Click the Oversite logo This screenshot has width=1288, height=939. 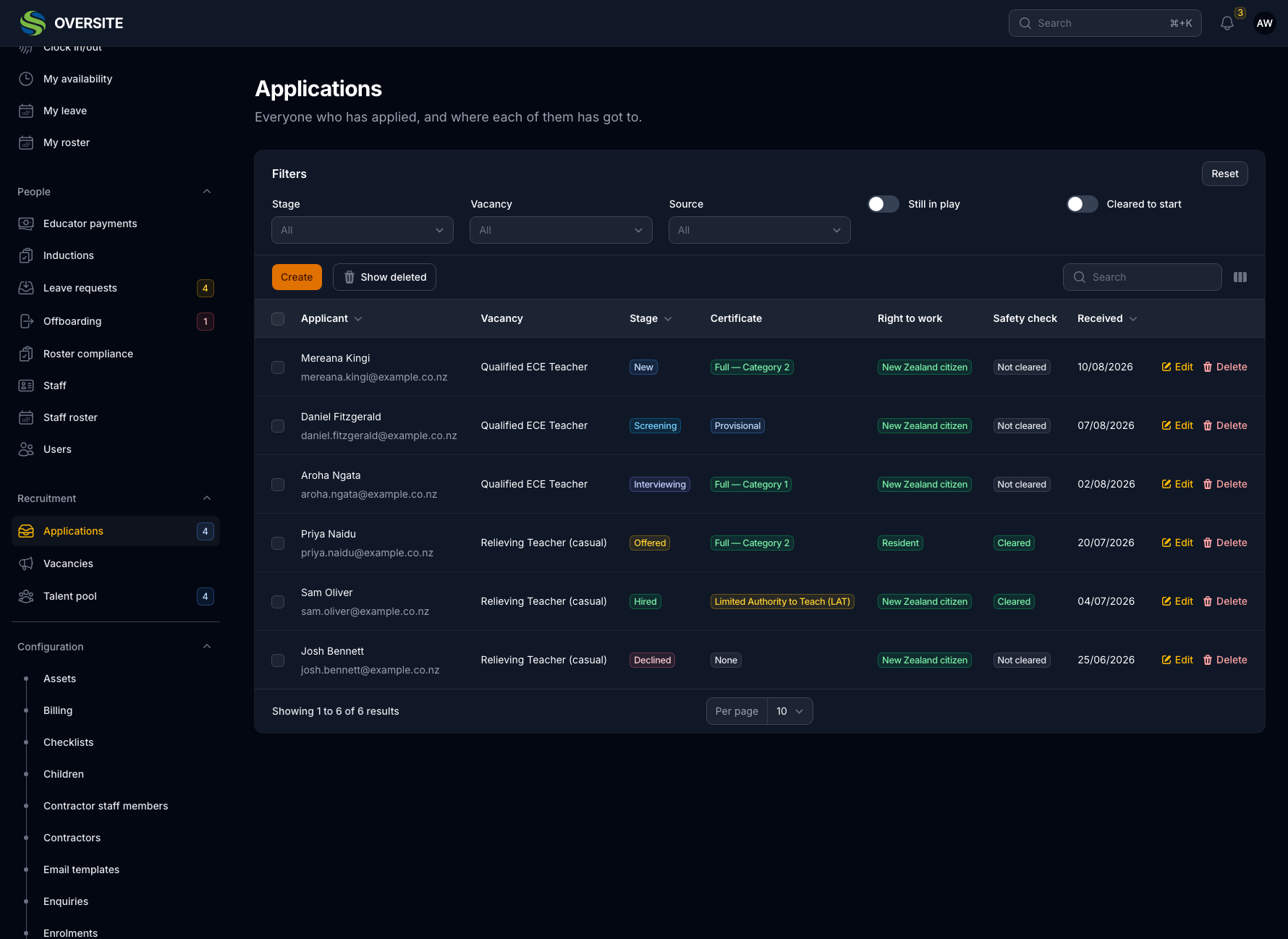click(72, 23)
